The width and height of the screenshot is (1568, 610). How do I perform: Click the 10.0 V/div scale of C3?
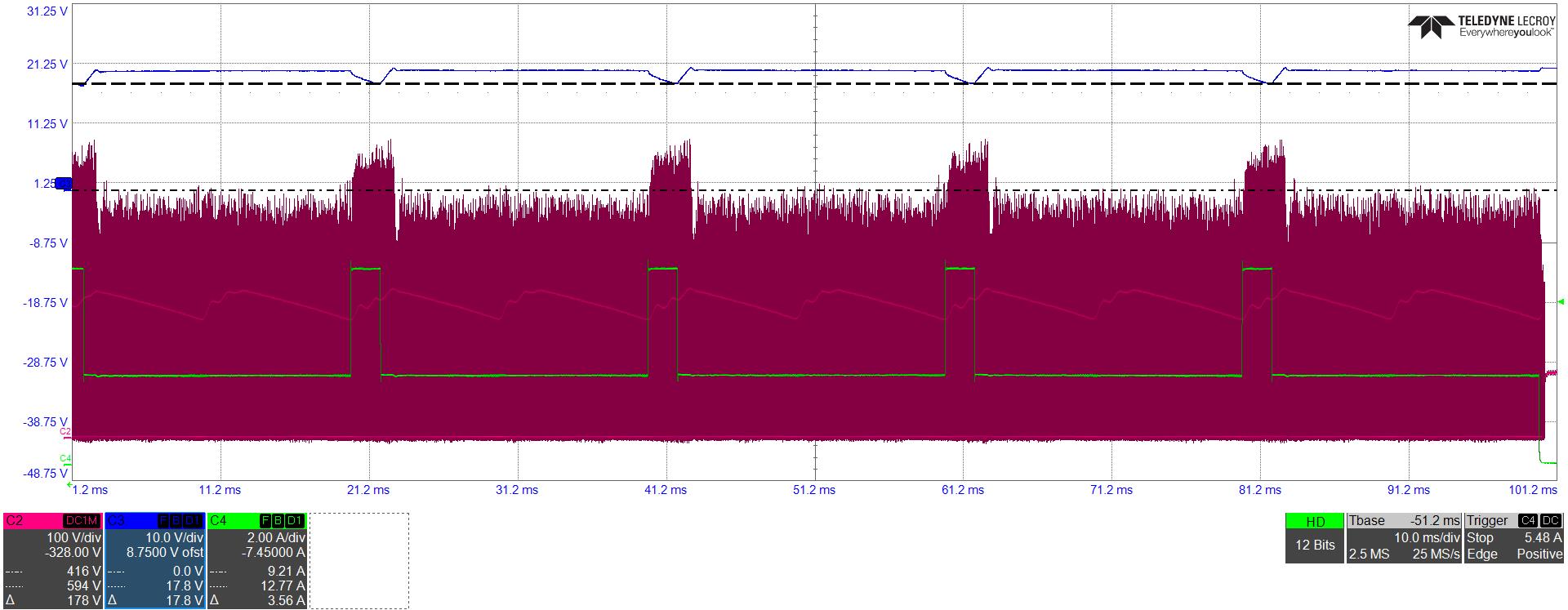pos(174,538)
